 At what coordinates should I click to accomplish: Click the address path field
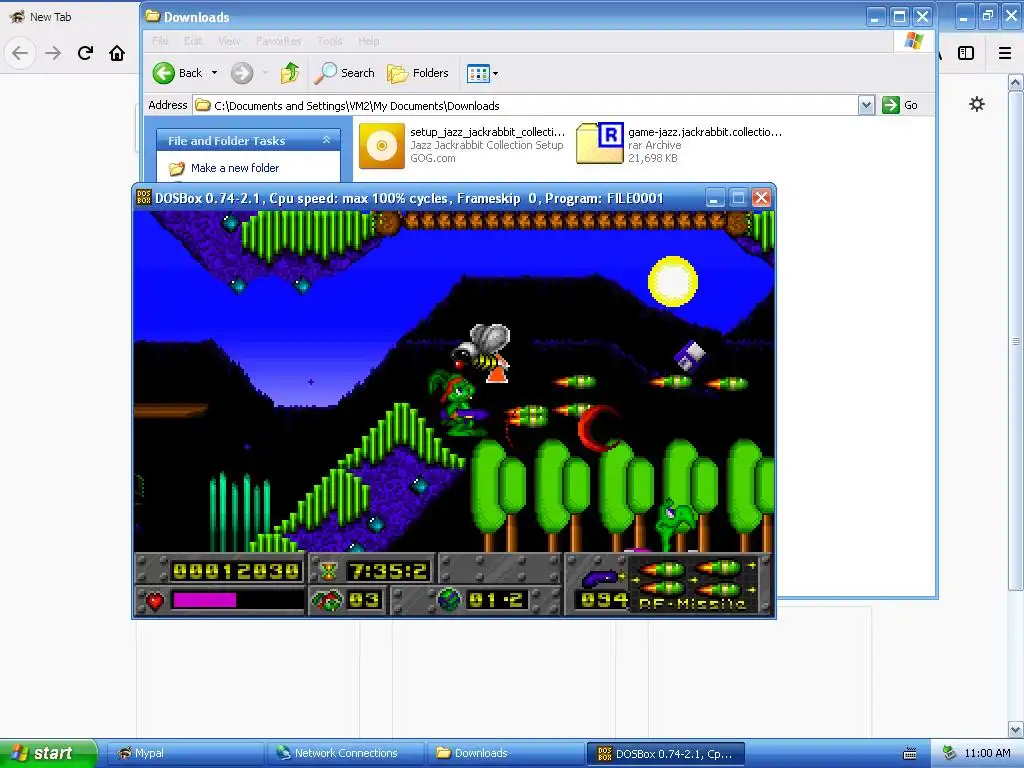525,106
